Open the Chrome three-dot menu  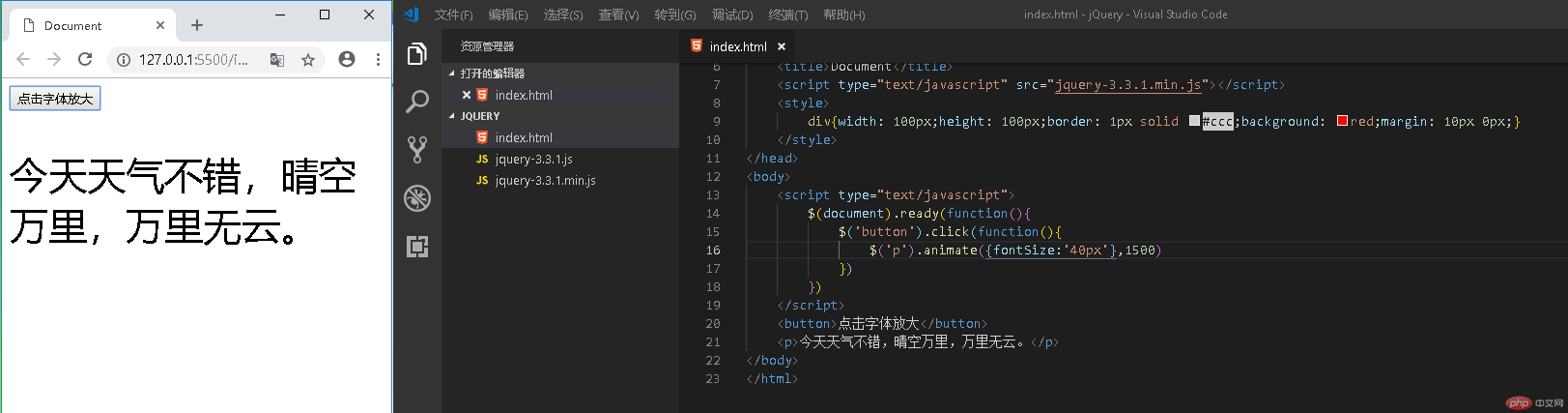(x=378, y=59)
